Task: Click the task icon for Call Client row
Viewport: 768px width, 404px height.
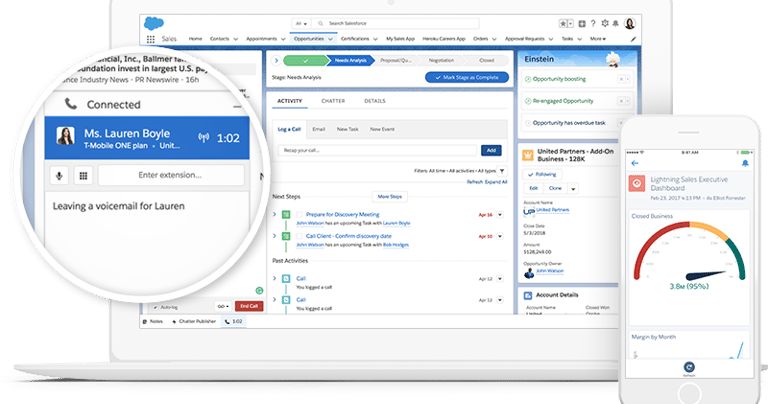Action: coord(286,236)
